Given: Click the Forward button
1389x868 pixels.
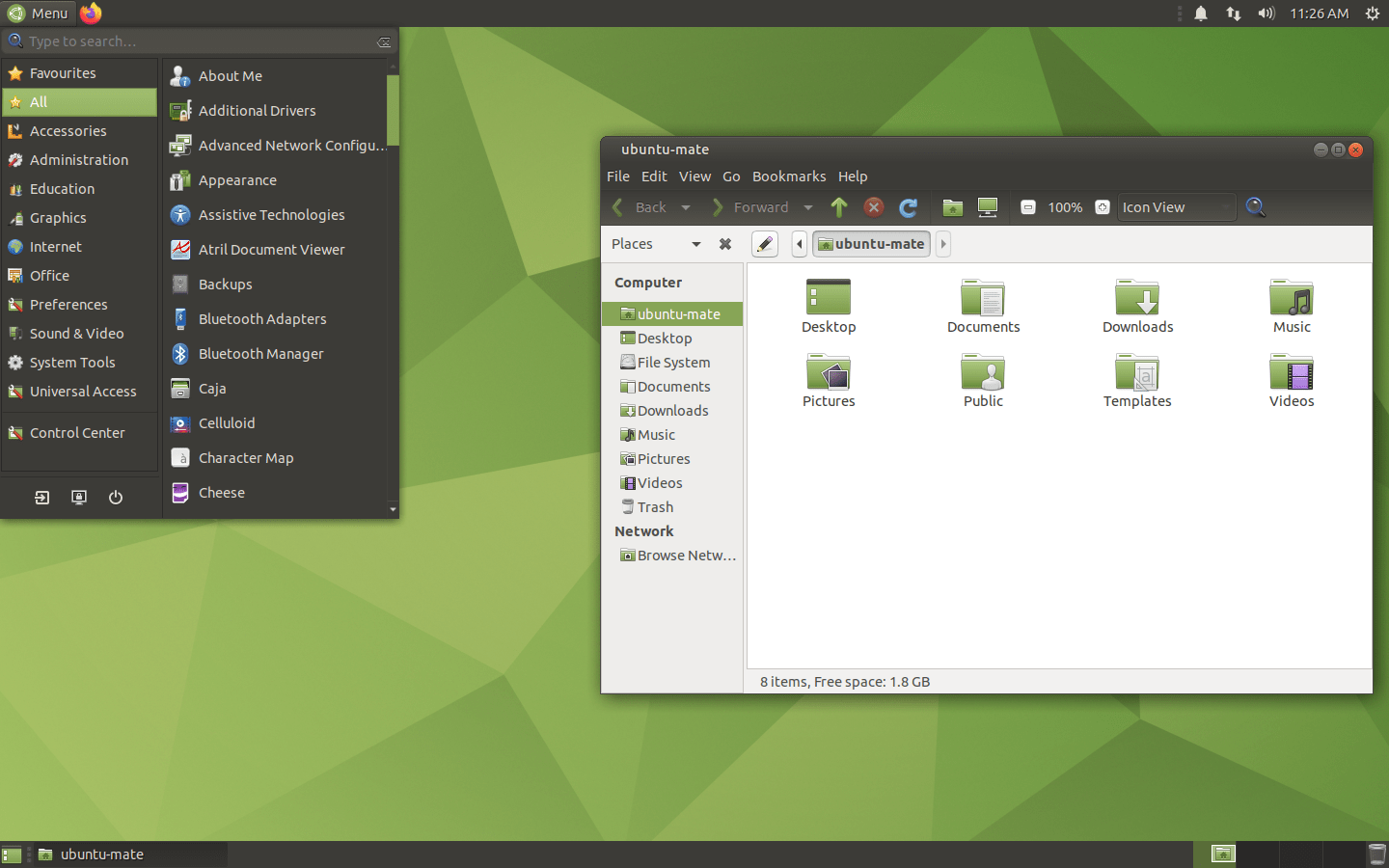Looking at the screenshot, I should pyautogui.click(x=749, y=207).
